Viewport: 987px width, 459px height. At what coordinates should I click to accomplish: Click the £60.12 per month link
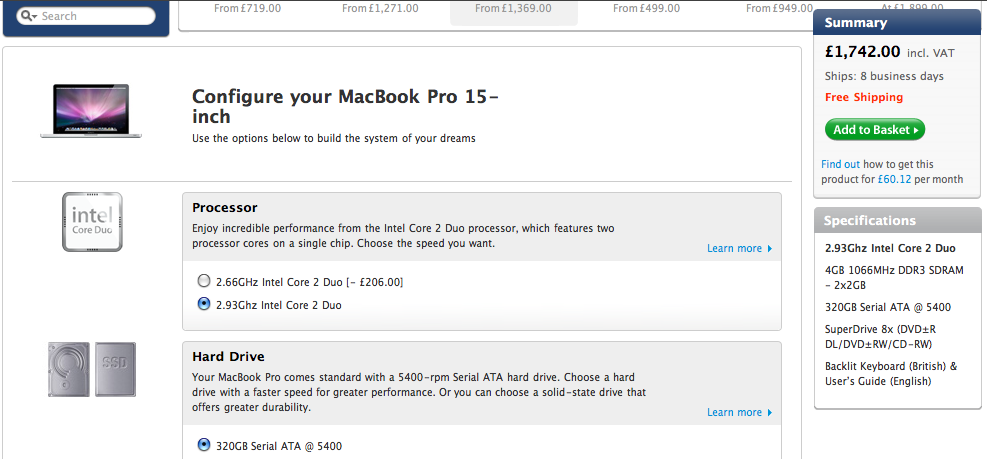[894, 179]
